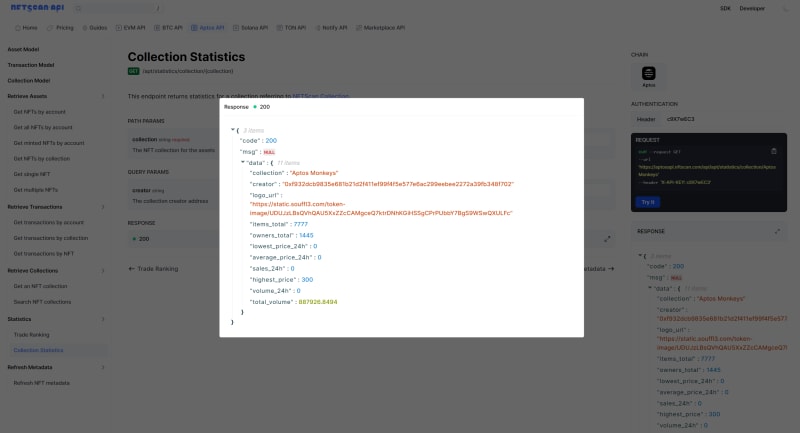The height and width of the screenshot is (433, 800).
Task: Open Get NFTs by collection
Action: coord(41,159)
